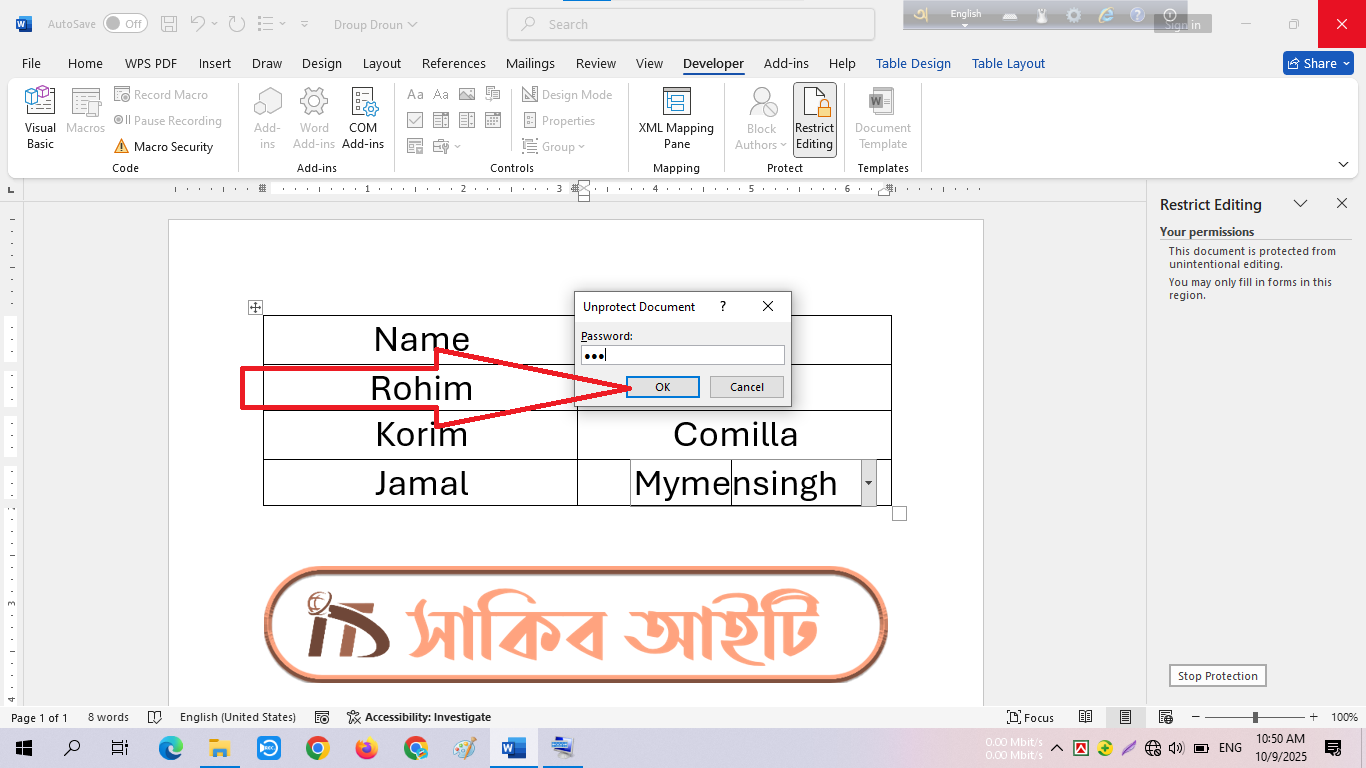1366x768 pixels.
Task: Insert a Check Box content control
Action: [415, 120]
